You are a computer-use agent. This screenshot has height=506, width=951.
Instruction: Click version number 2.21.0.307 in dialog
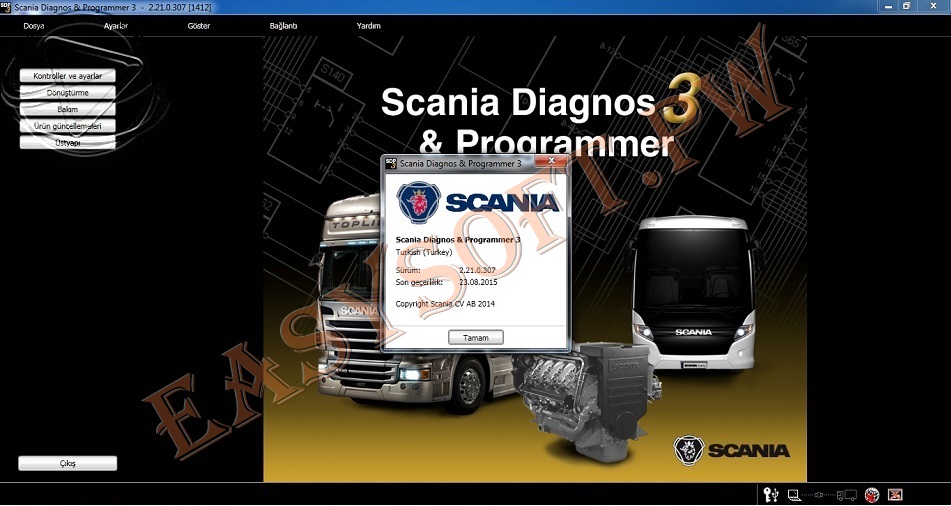click(x=477, y=271)
